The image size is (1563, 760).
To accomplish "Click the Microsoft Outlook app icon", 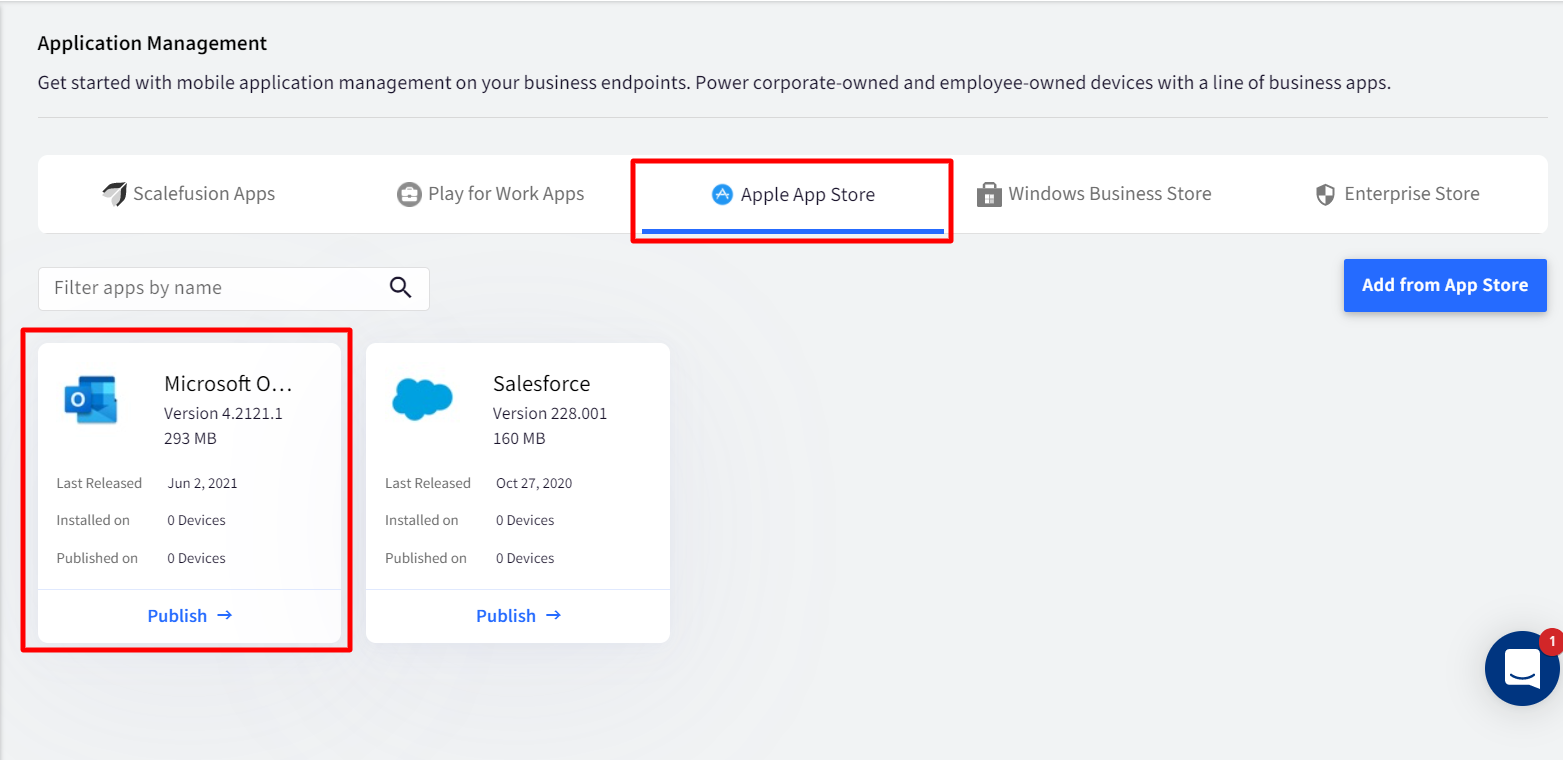I will coord(91,400).
